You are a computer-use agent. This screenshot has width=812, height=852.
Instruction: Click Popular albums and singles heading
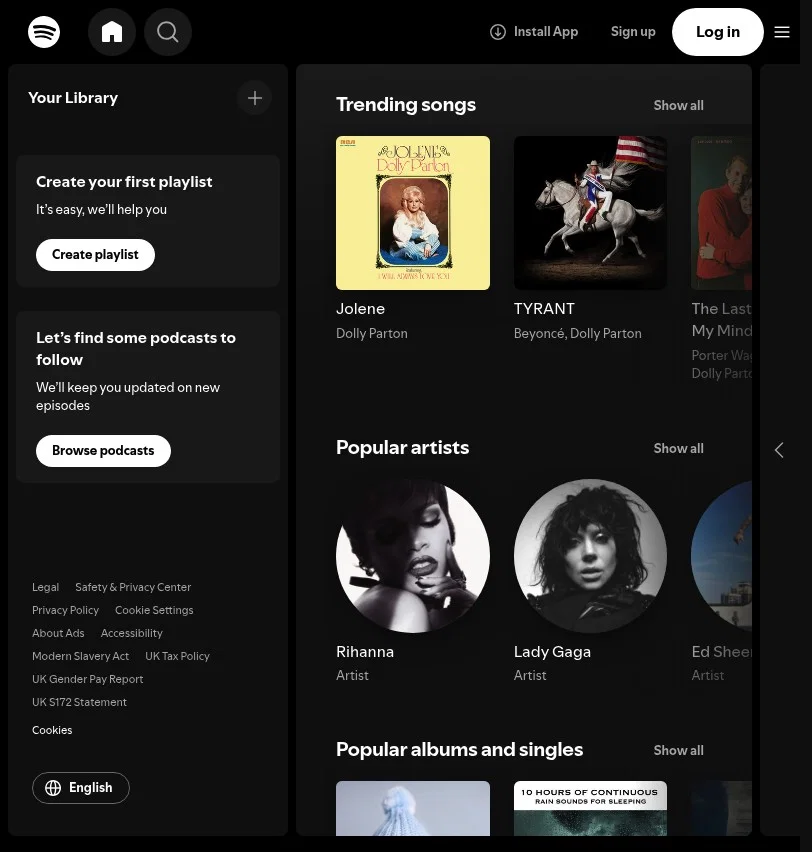(x=460, y=749)
